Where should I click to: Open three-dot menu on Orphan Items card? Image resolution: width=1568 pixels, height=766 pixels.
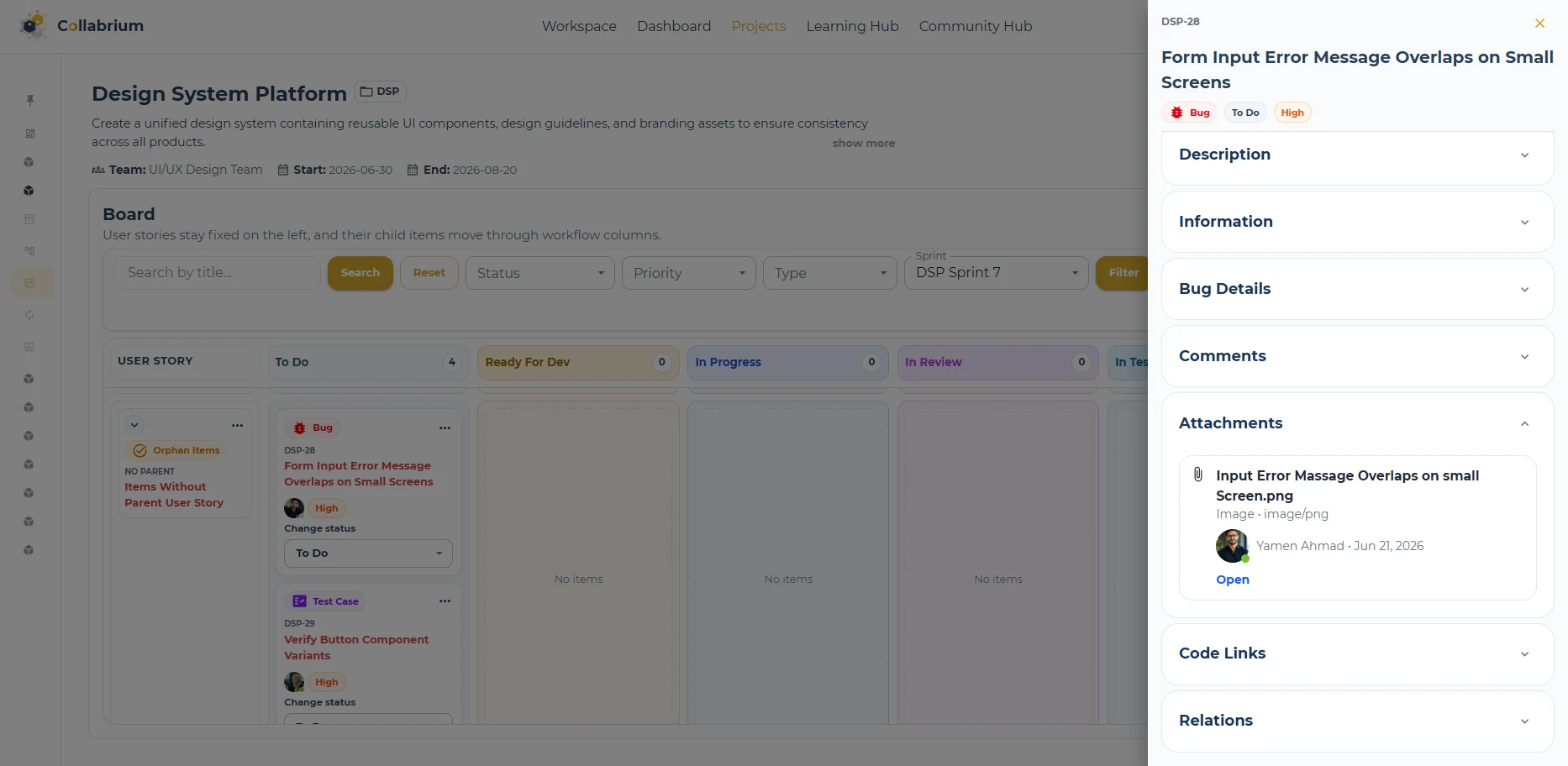[x=238, y=425]
